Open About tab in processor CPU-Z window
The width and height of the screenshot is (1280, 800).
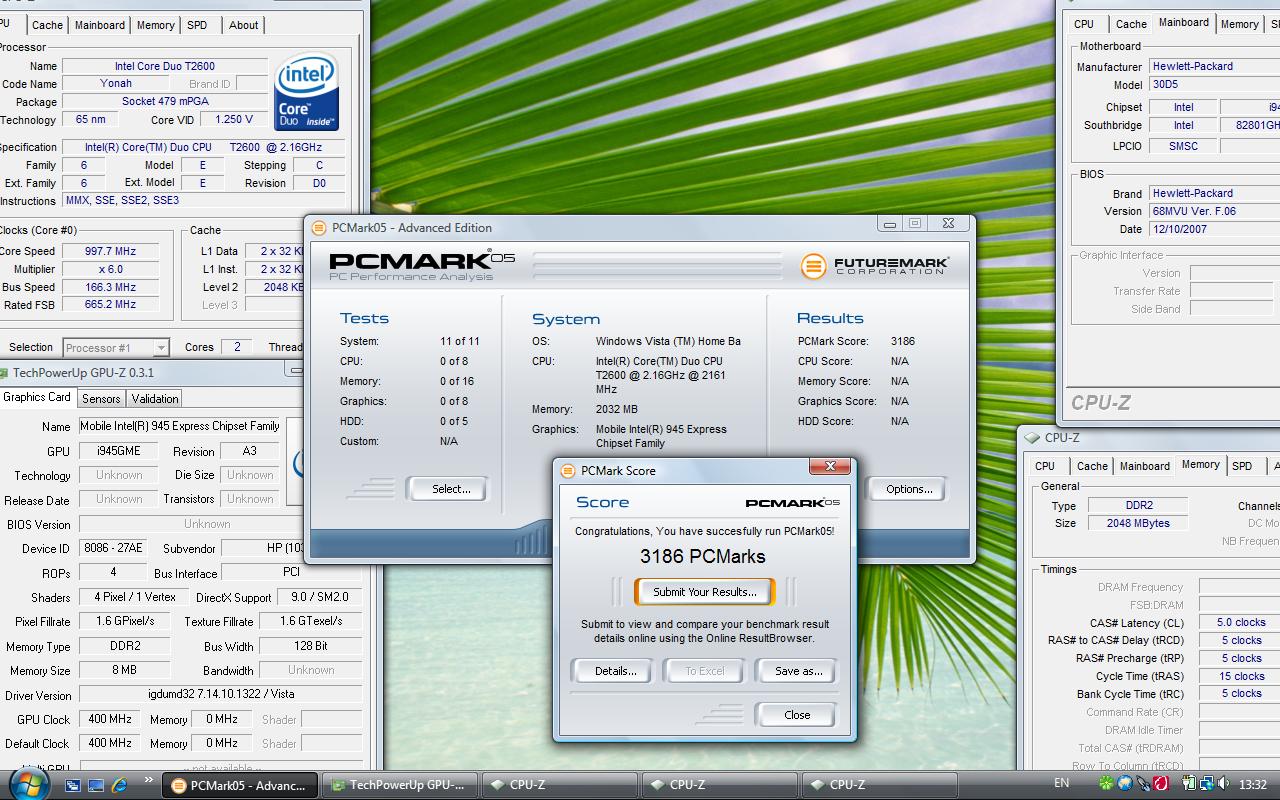(243, 25)
